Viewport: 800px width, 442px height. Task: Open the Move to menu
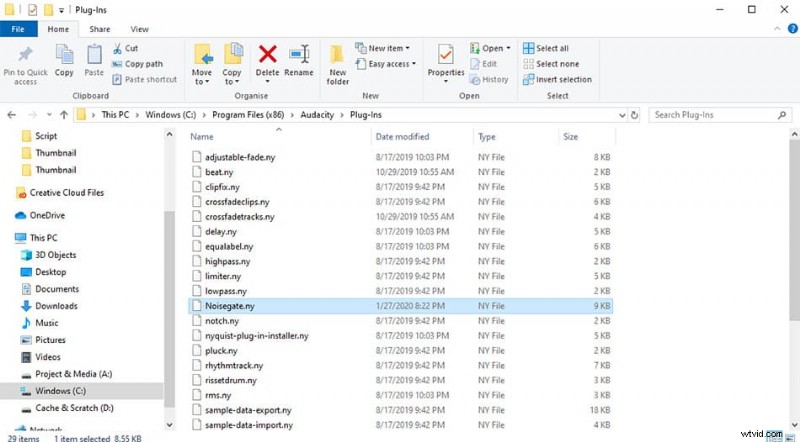click(x=202, y=64)
